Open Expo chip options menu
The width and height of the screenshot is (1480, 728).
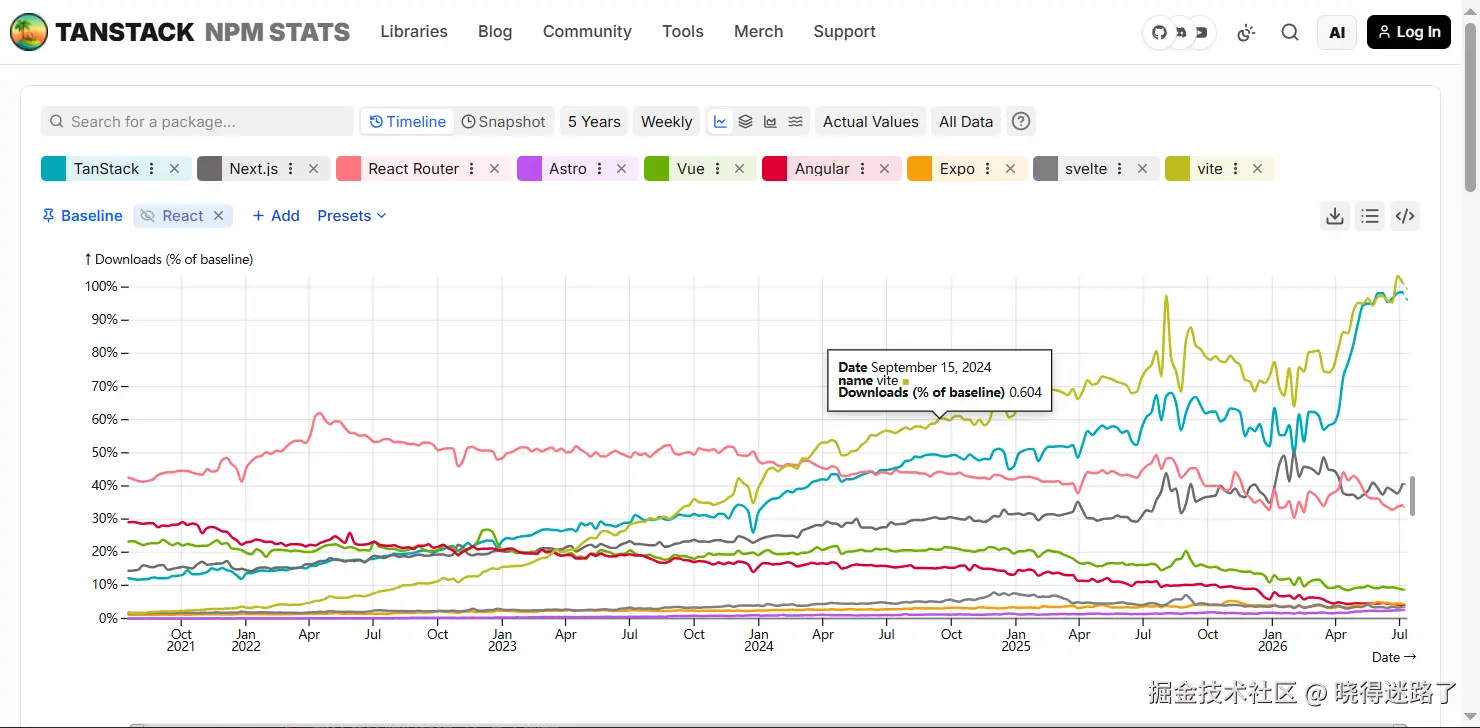[x=988, y=169]
